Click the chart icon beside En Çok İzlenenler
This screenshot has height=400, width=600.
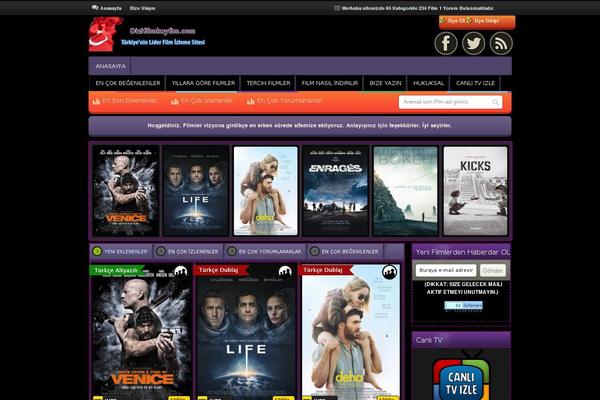pyautogui.click(x=175, y=101)
